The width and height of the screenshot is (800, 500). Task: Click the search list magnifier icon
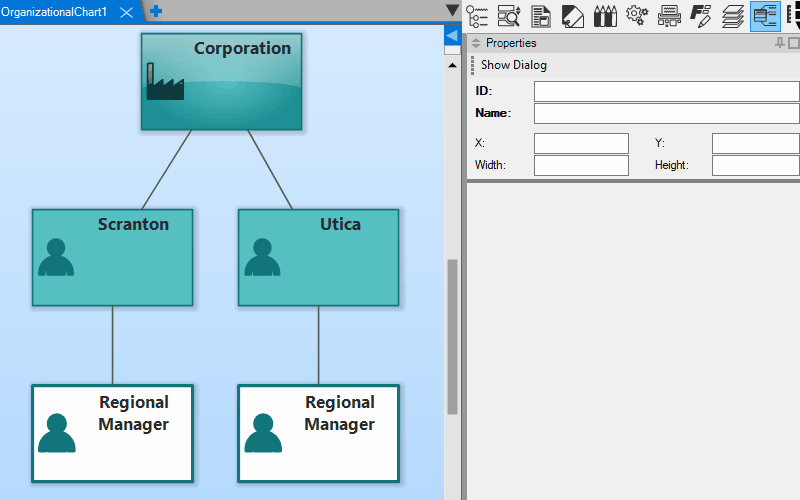coord(509,15)
